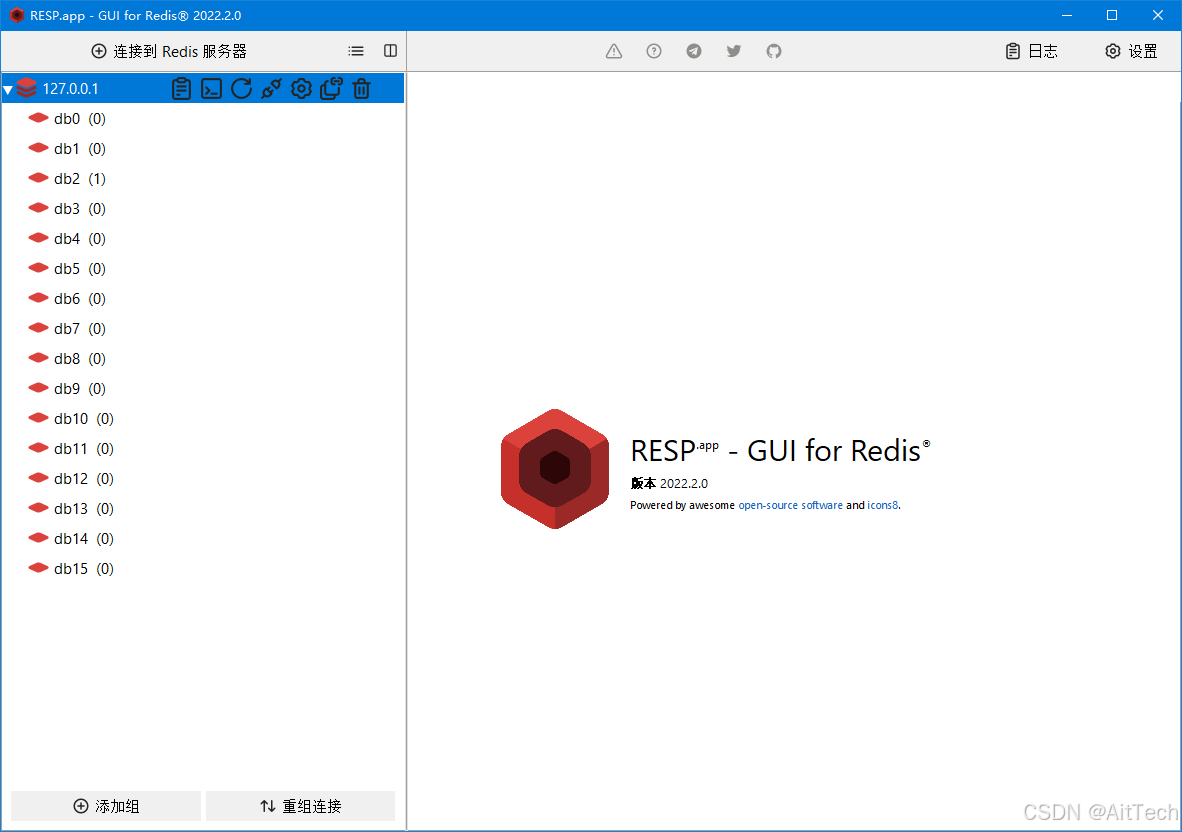Image resolution: width=1182 pixels, height=832 pixels.
Task: Maximize the RESP.app window
Action: click(x=1112, y=15)
